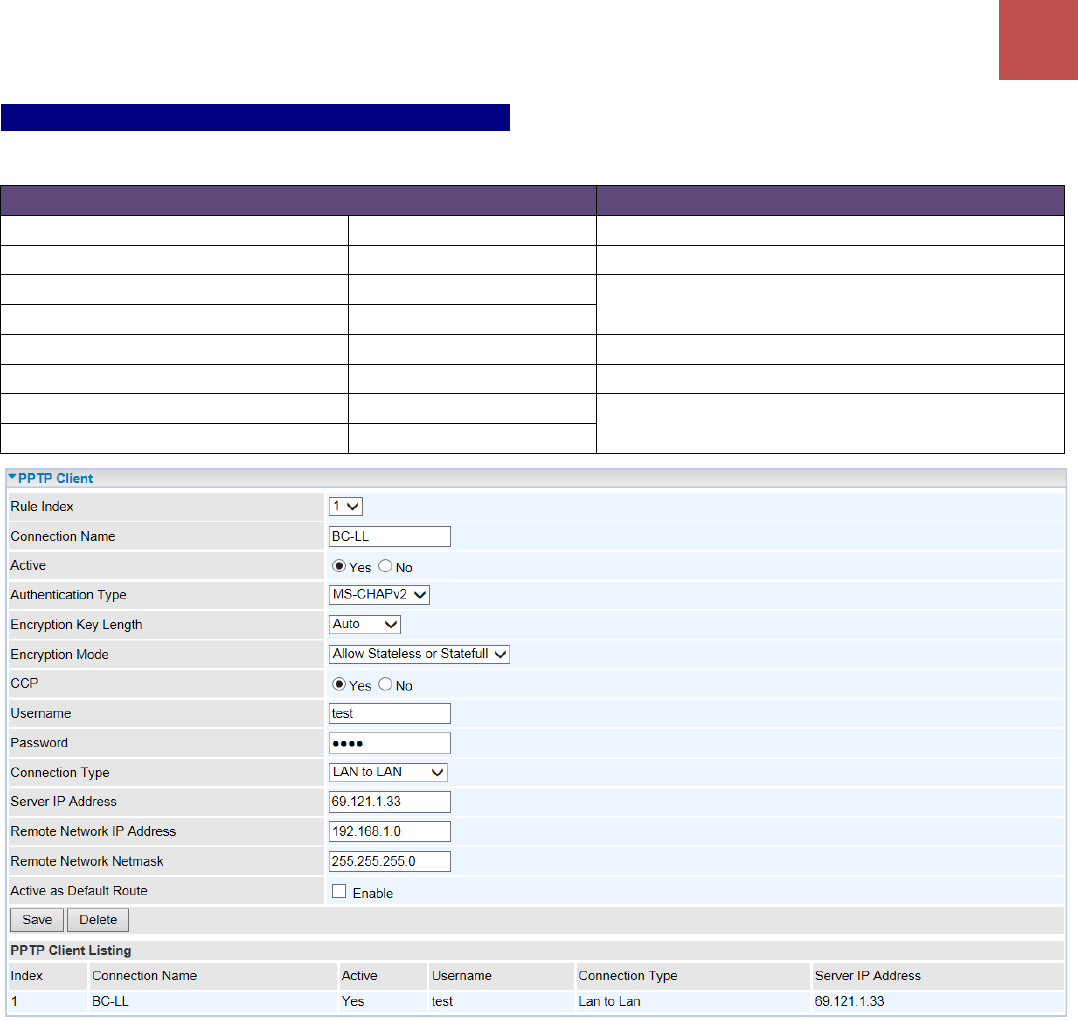Select BC-LL in the PPTP Client Listing
The height and width of the screenshot is (1021, 1078).
pyautogui.click(x=110, y=1002)
